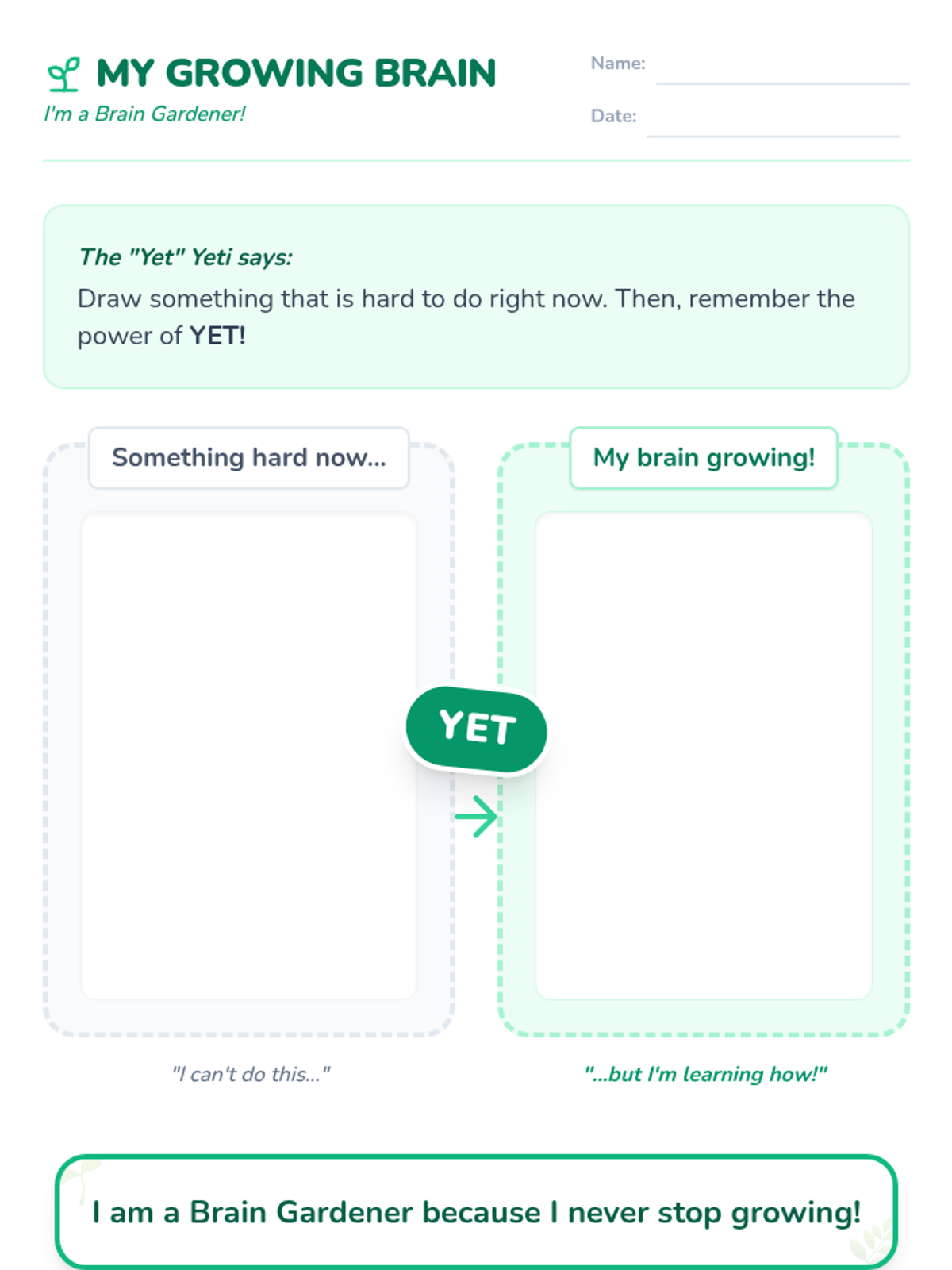The height and width of the screenshot is (1270, 952).
Task: Click the Name: label
Action: [618, 63]
